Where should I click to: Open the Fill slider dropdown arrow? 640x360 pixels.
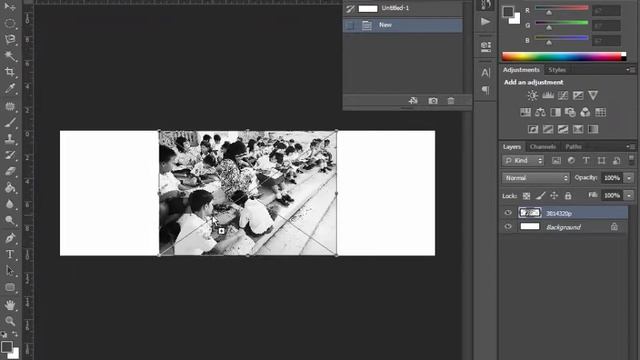tap(629, 196)
